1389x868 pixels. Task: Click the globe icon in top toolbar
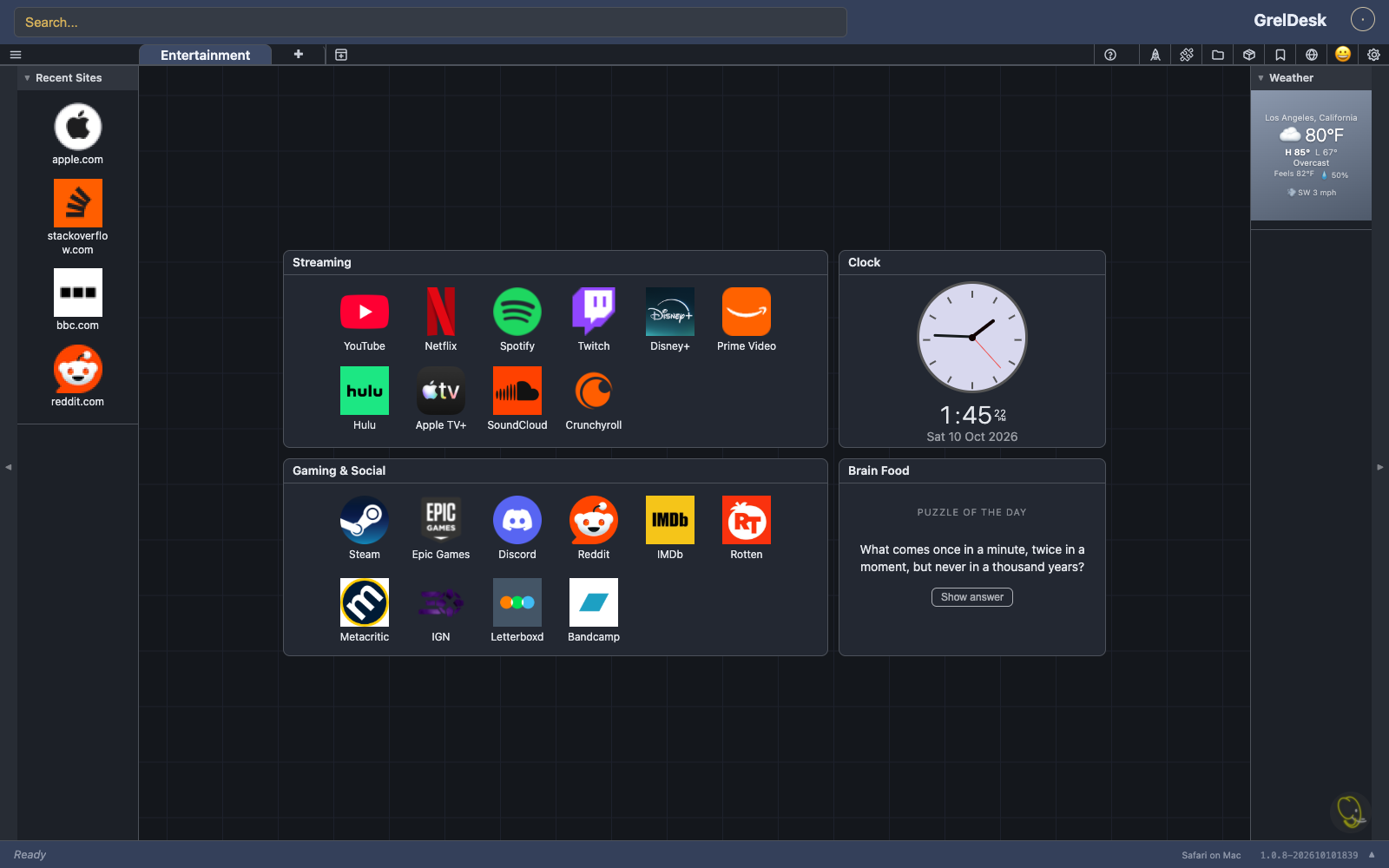coord(1312,55)
